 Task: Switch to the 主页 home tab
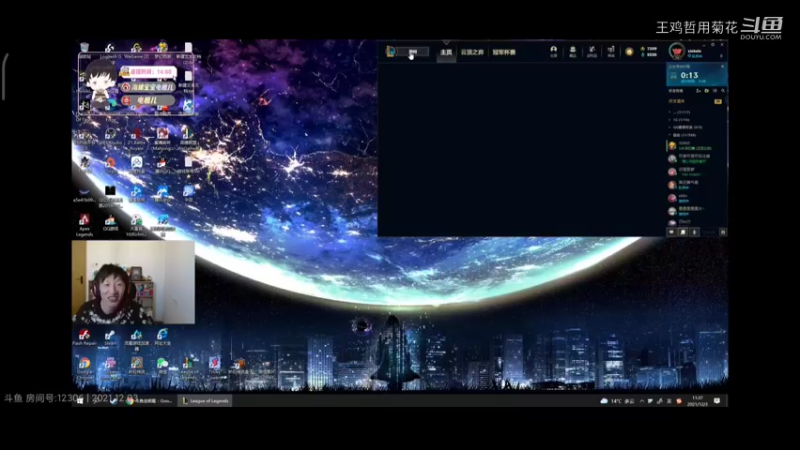coord(446,52)
